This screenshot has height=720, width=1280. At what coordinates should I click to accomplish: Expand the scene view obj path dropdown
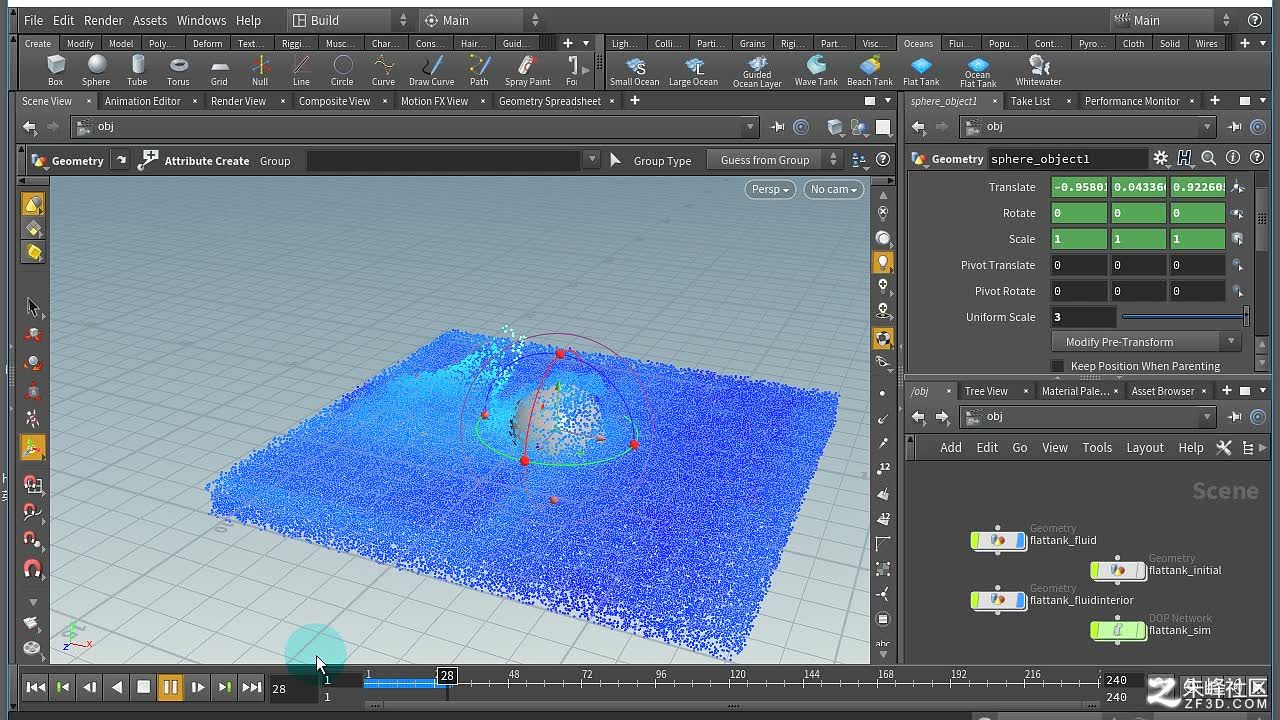click(x=750, y=127)
